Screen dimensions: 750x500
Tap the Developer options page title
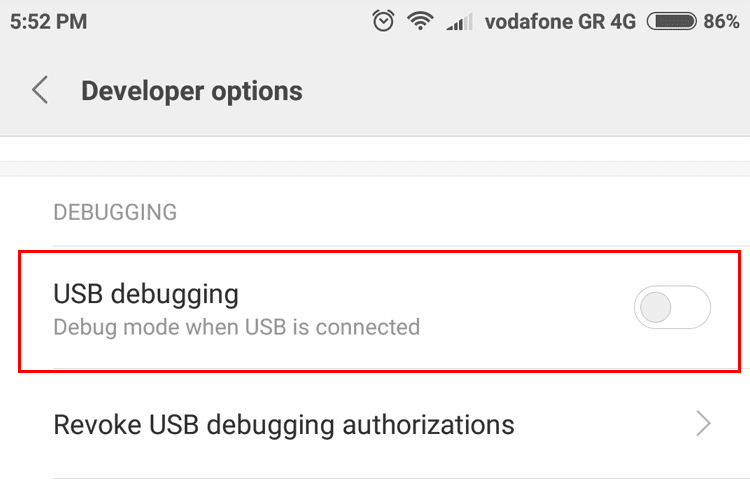[192, 91]
